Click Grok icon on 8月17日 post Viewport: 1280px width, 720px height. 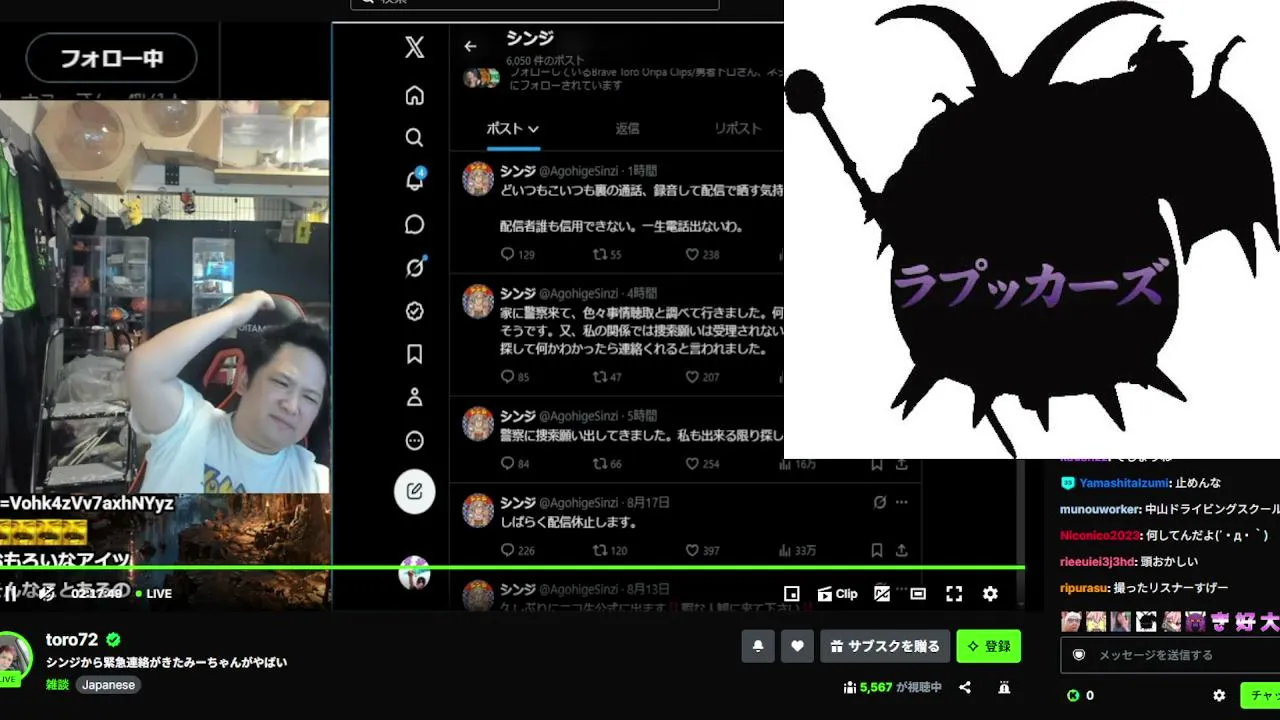(879, 502)
